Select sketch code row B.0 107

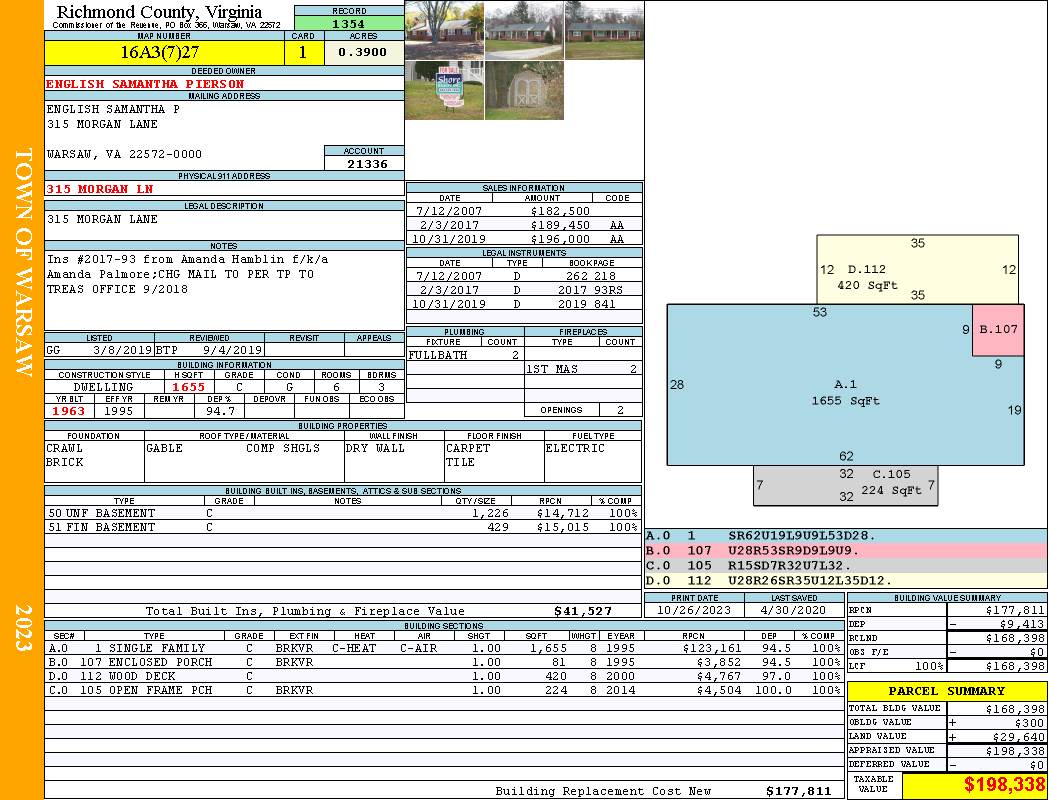[846, 550]
